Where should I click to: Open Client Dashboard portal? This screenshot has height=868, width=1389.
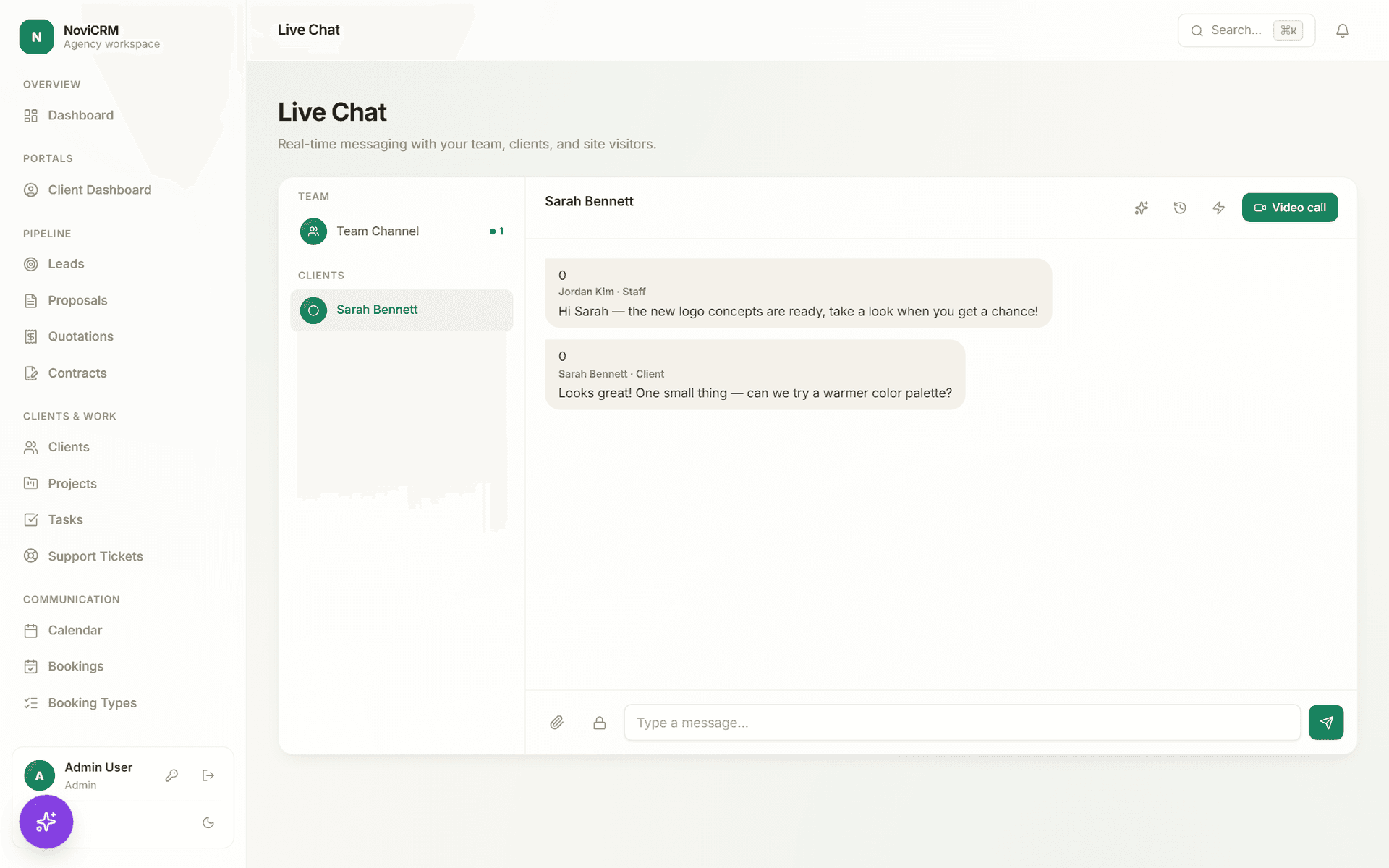pyautogui.click(x=99, y=190)
